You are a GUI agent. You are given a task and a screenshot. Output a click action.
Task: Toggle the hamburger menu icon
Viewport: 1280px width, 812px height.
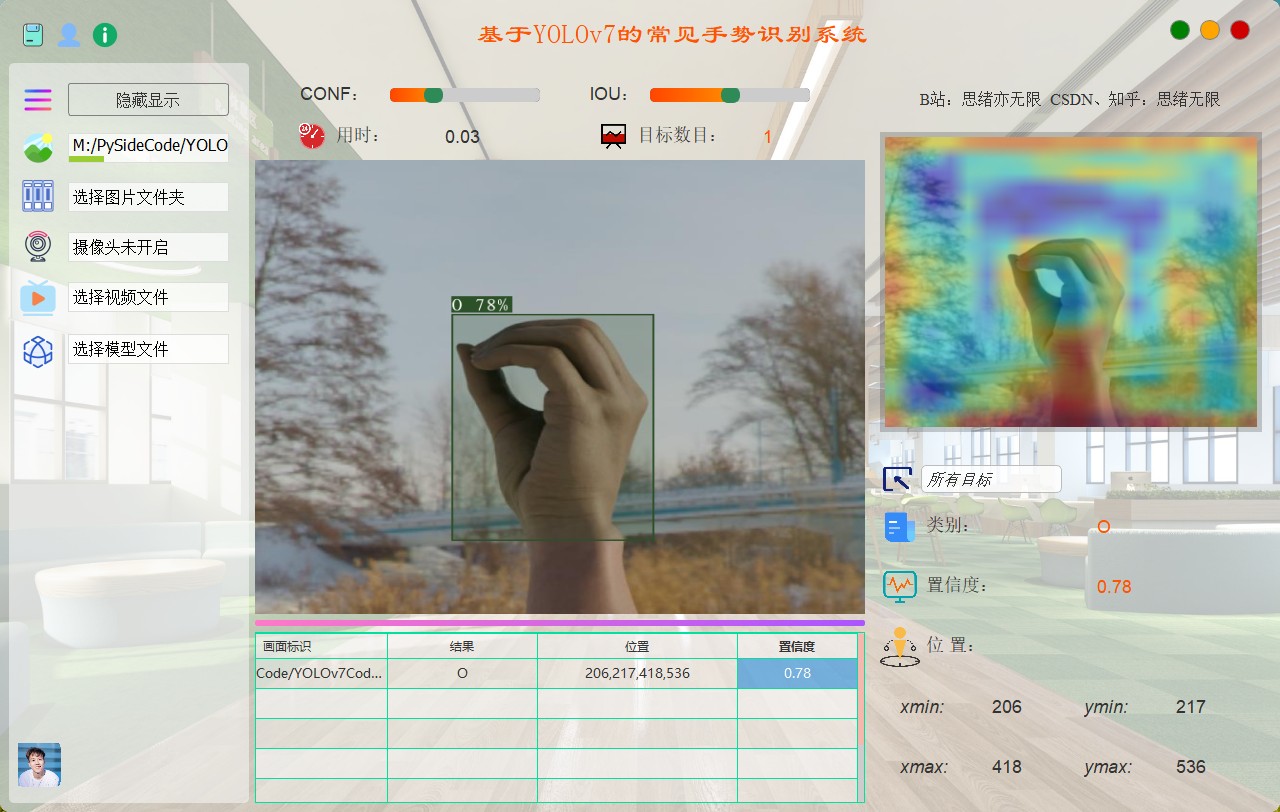[38, 99]
